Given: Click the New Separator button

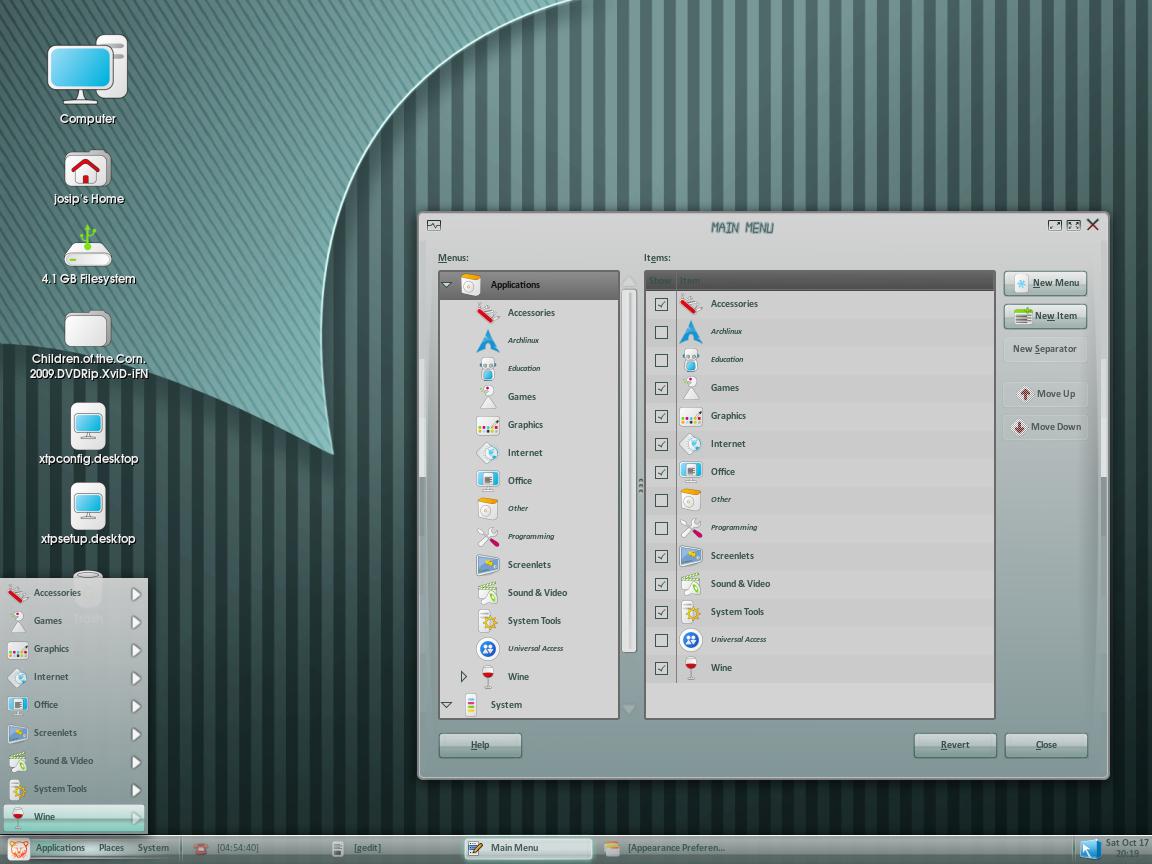Looking at the screenshot, I should coord(1045,349).
